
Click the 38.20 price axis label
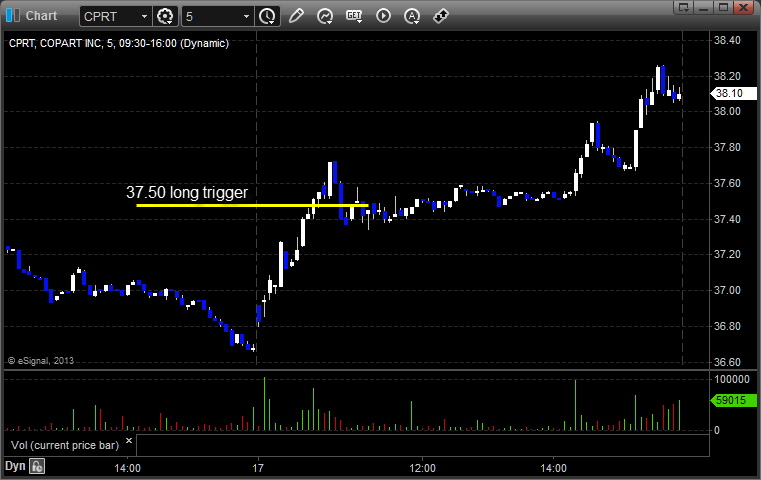[727, 76]
